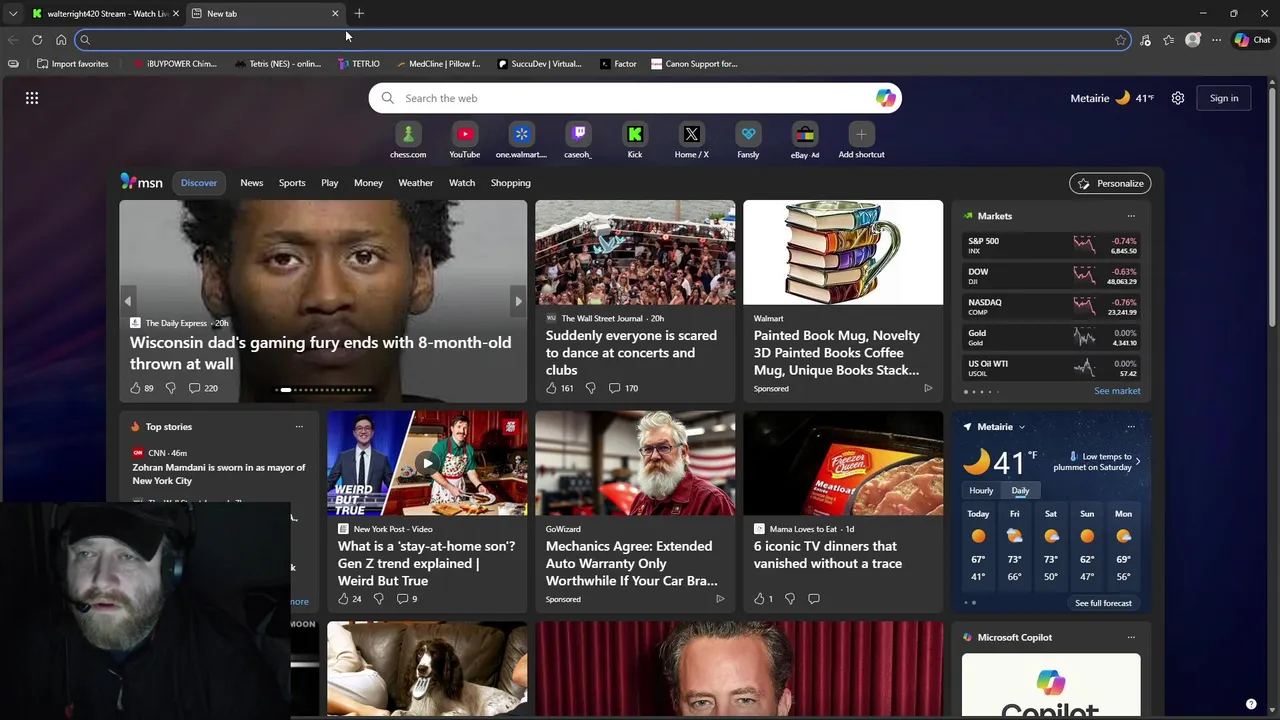Open the tab list dropdown arrow
The height and width of the screenshot is (720, 1280).
click(x=12, y=13)
